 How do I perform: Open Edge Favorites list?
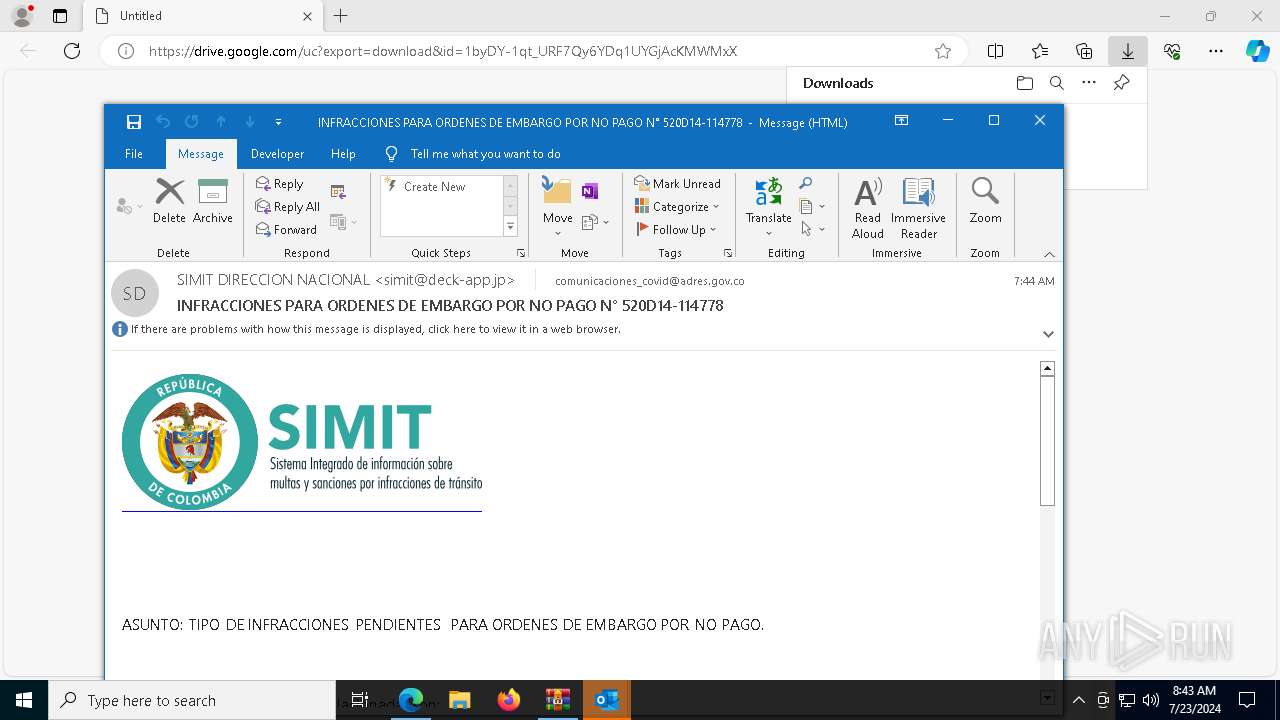[1040, 51]
